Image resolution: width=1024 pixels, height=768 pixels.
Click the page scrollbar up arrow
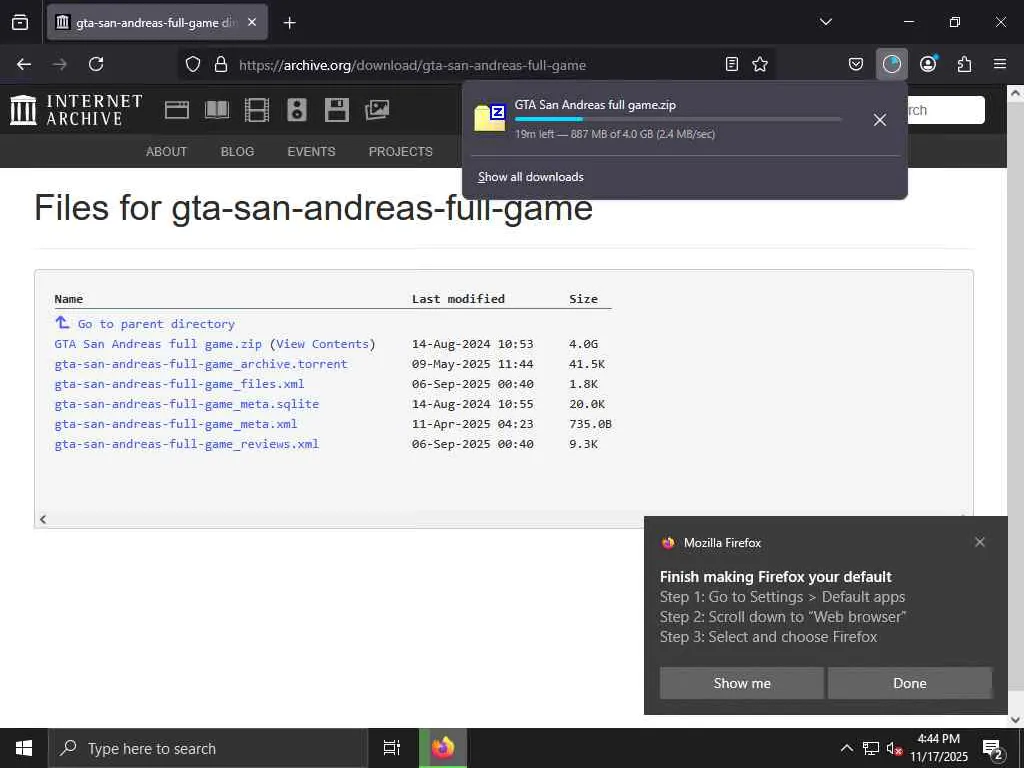point(1015,93)
